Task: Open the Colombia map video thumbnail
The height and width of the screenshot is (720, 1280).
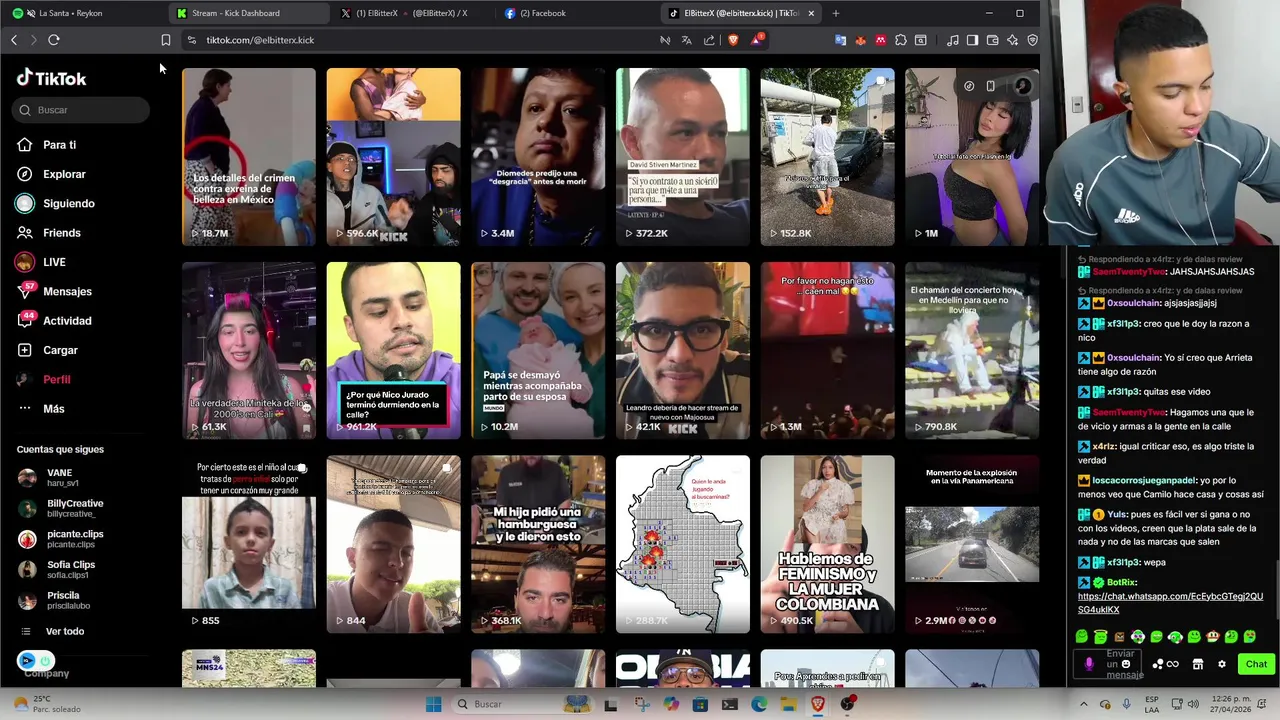Action: [683, 544]
